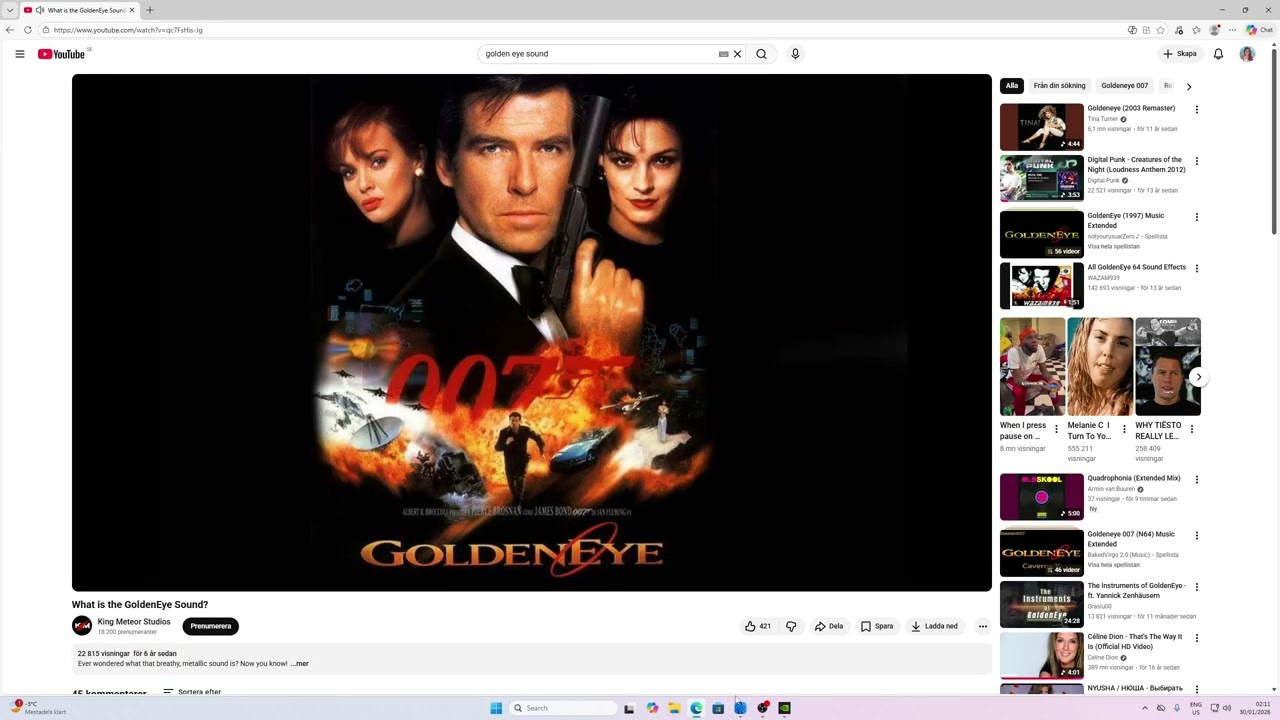The width and height of the screenshot is (1280, 720).
Task: Open options for When I press pause Short
Action: pos(1056,430)
